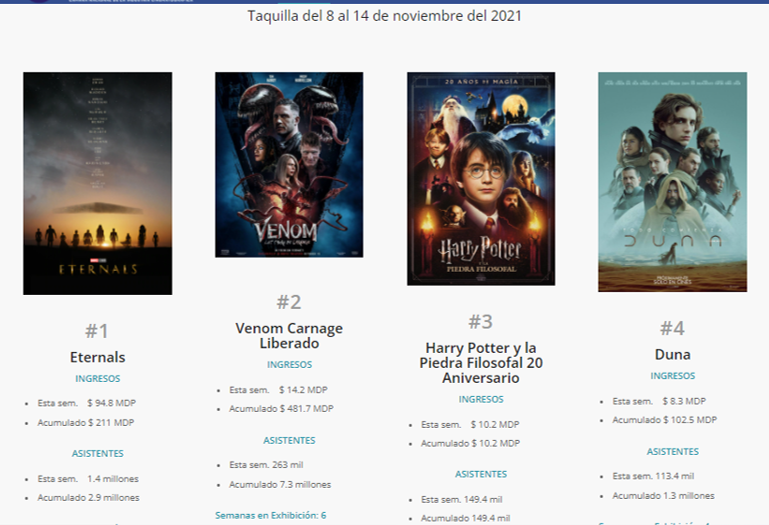Click the #2 ranking number
Image resolution: width=769 pixels, height=525 pixels.
pyautogui.click(x=289, y=302)
